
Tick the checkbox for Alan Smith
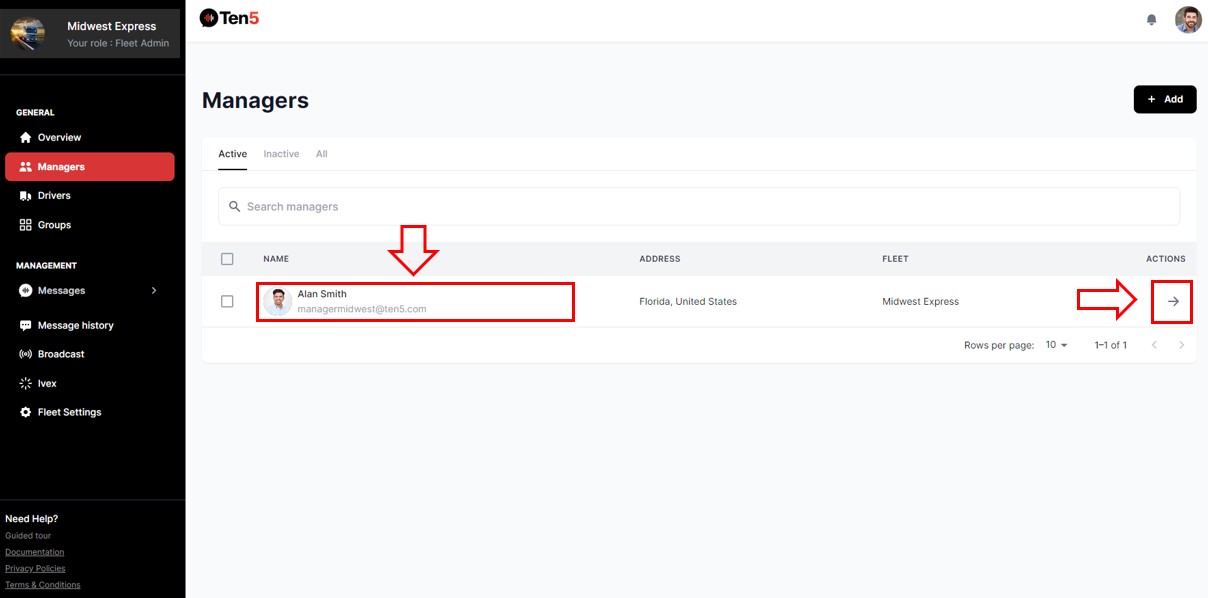[x=227, y=301]
